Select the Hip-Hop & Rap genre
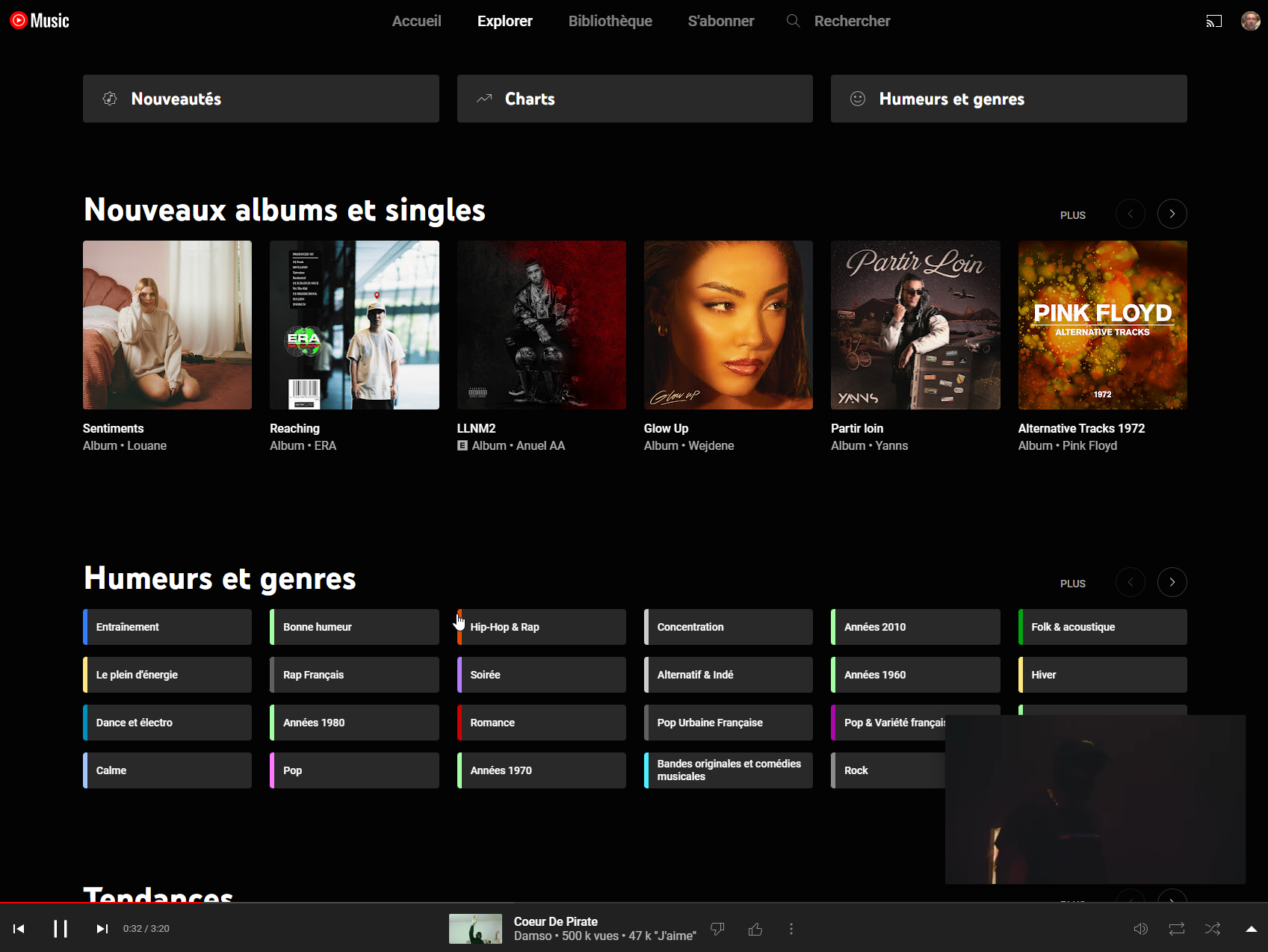 [x=542, y=627]
